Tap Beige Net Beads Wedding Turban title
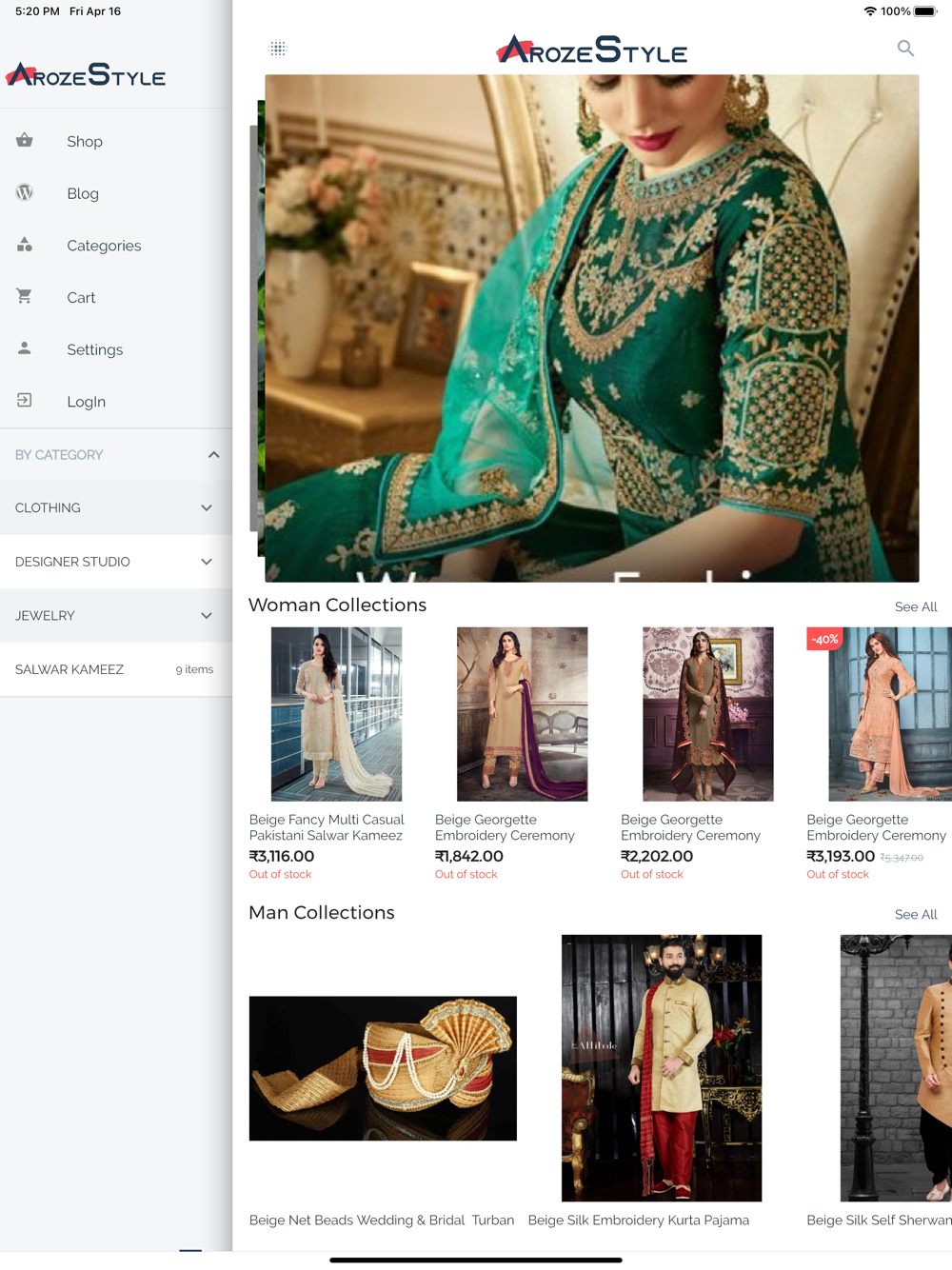The width and height of the screenshot is (952, 1270). tap(382, 1220)
